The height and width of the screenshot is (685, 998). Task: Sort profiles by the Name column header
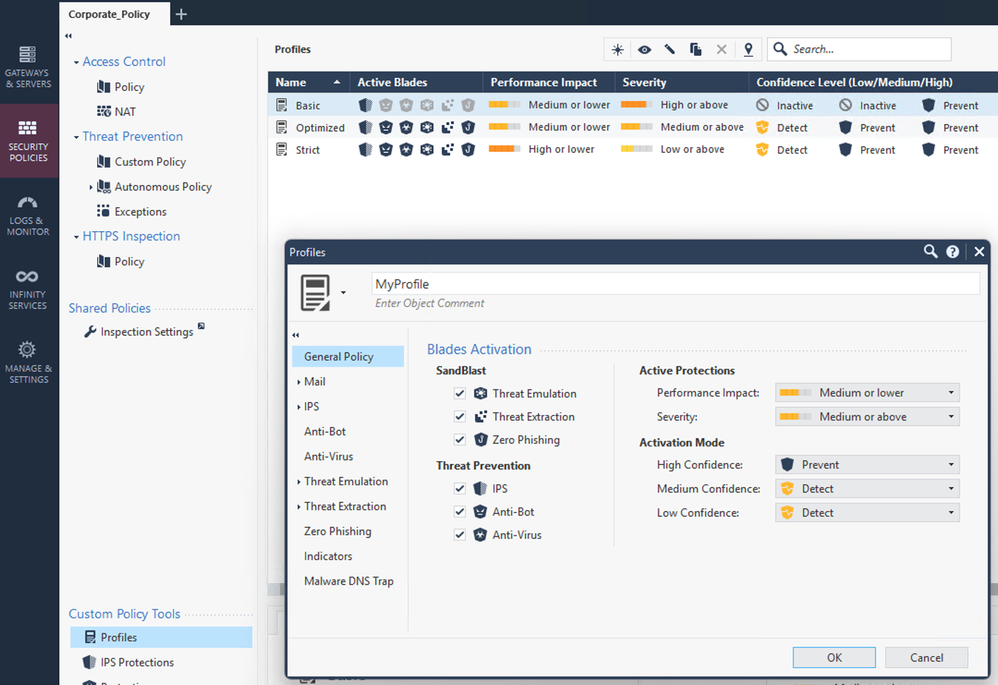309,82
